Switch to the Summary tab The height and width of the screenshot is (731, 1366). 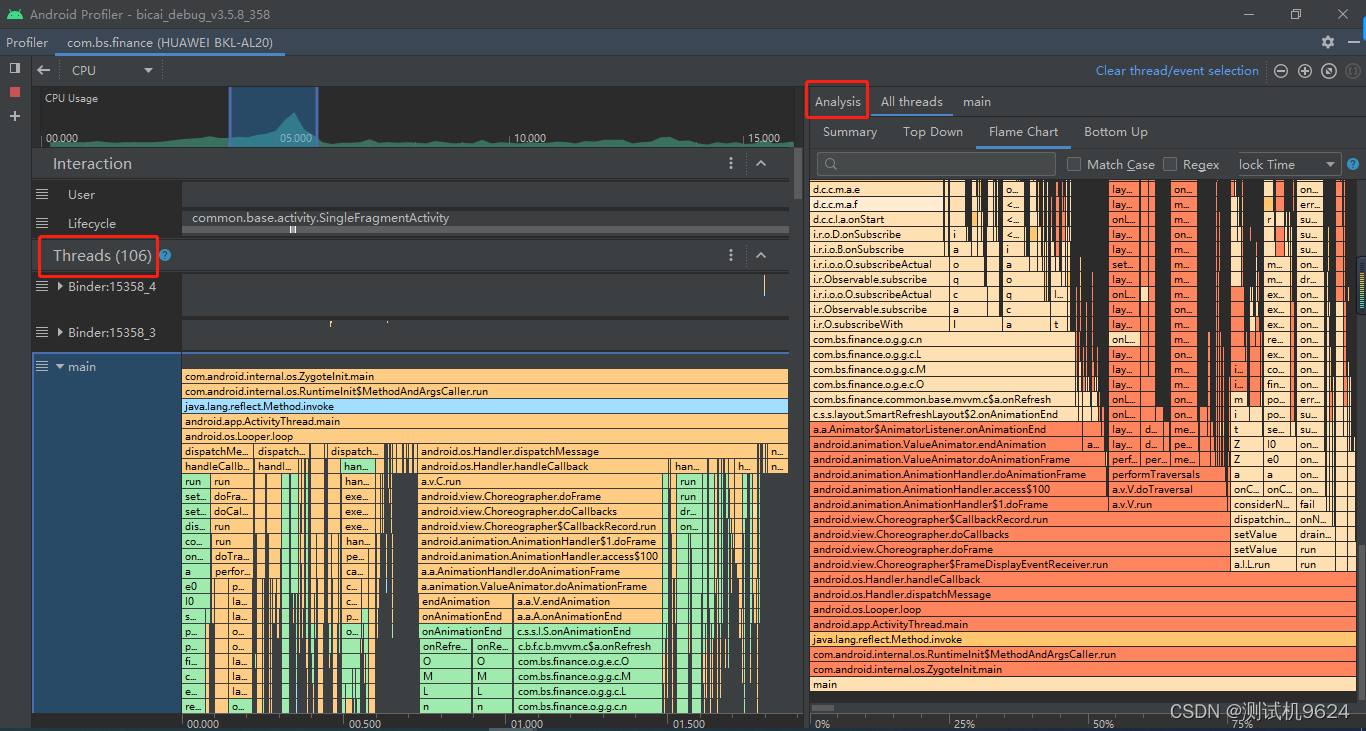click(x=850, y=131)
